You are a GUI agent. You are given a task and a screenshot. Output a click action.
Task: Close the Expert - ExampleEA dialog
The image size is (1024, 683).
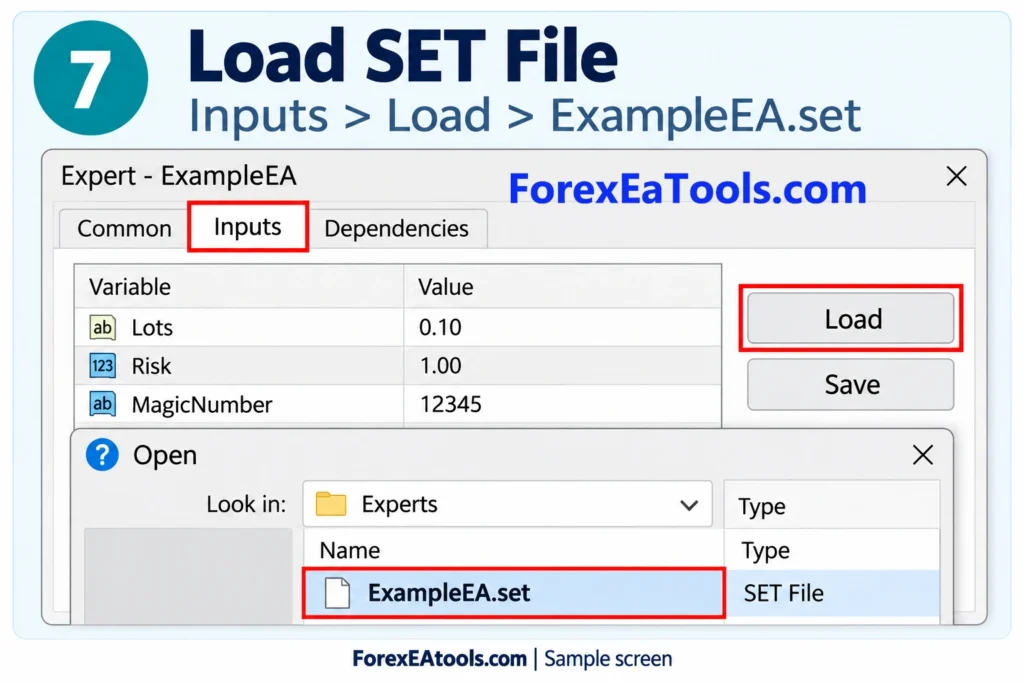[x=956, y=176]
